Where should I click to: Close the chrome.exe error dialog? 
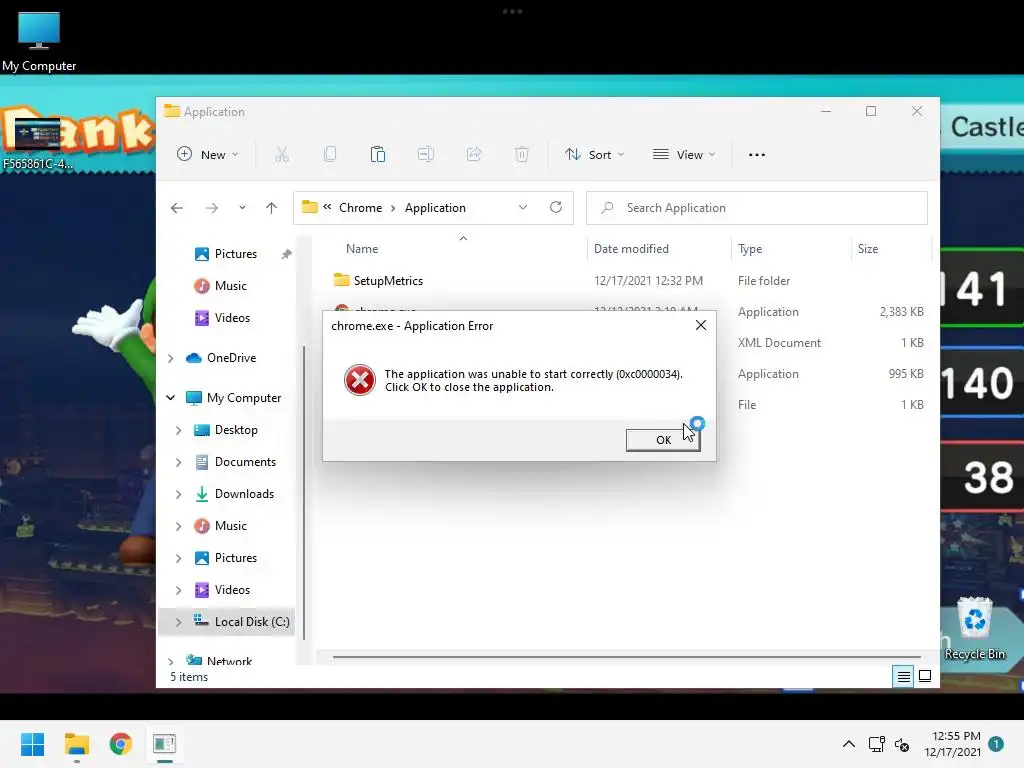[x=701, y=325]
